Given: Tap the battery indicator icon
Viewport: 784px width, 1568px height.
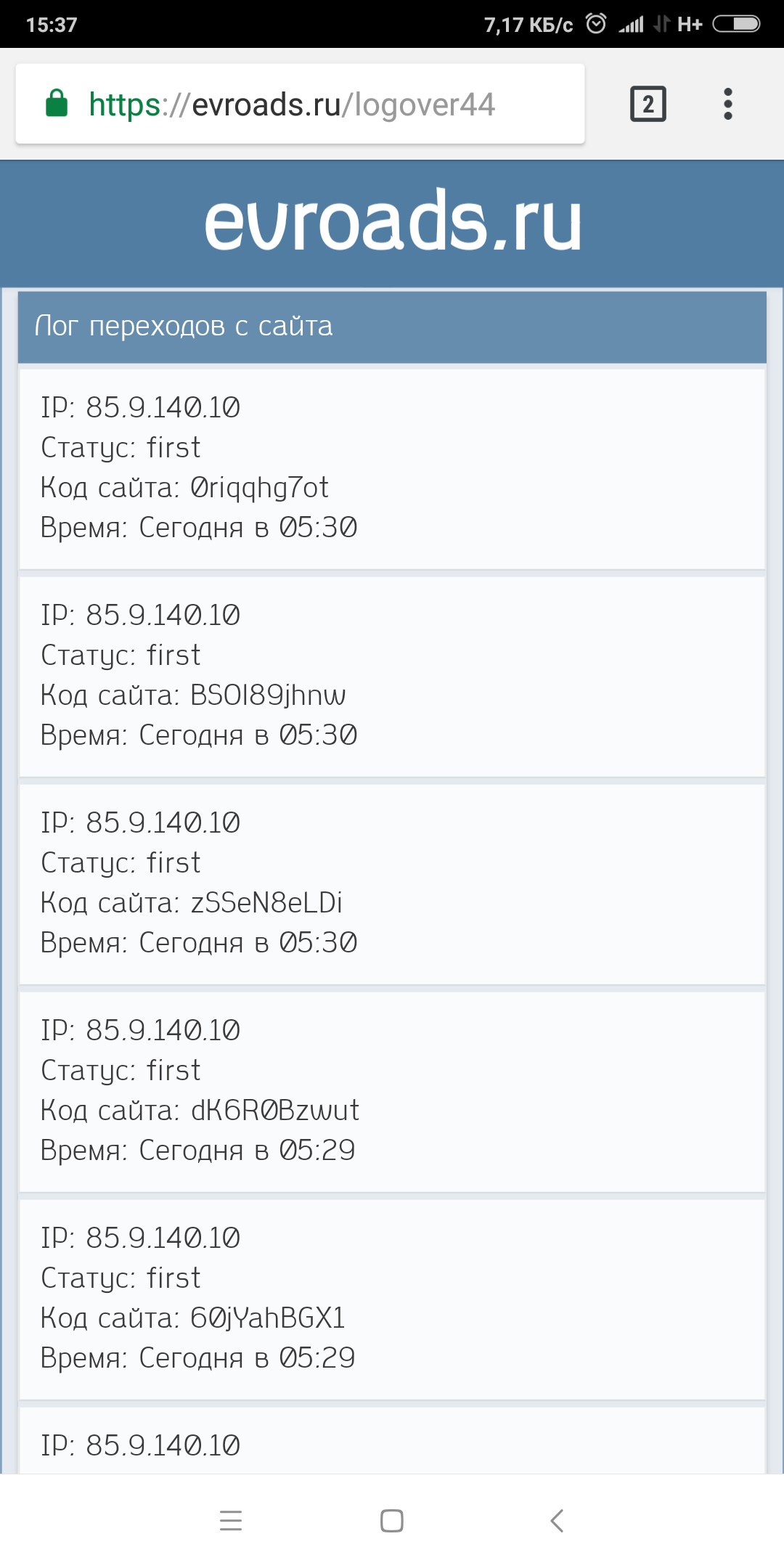Looking at the screenshot, I should [736, 24].
